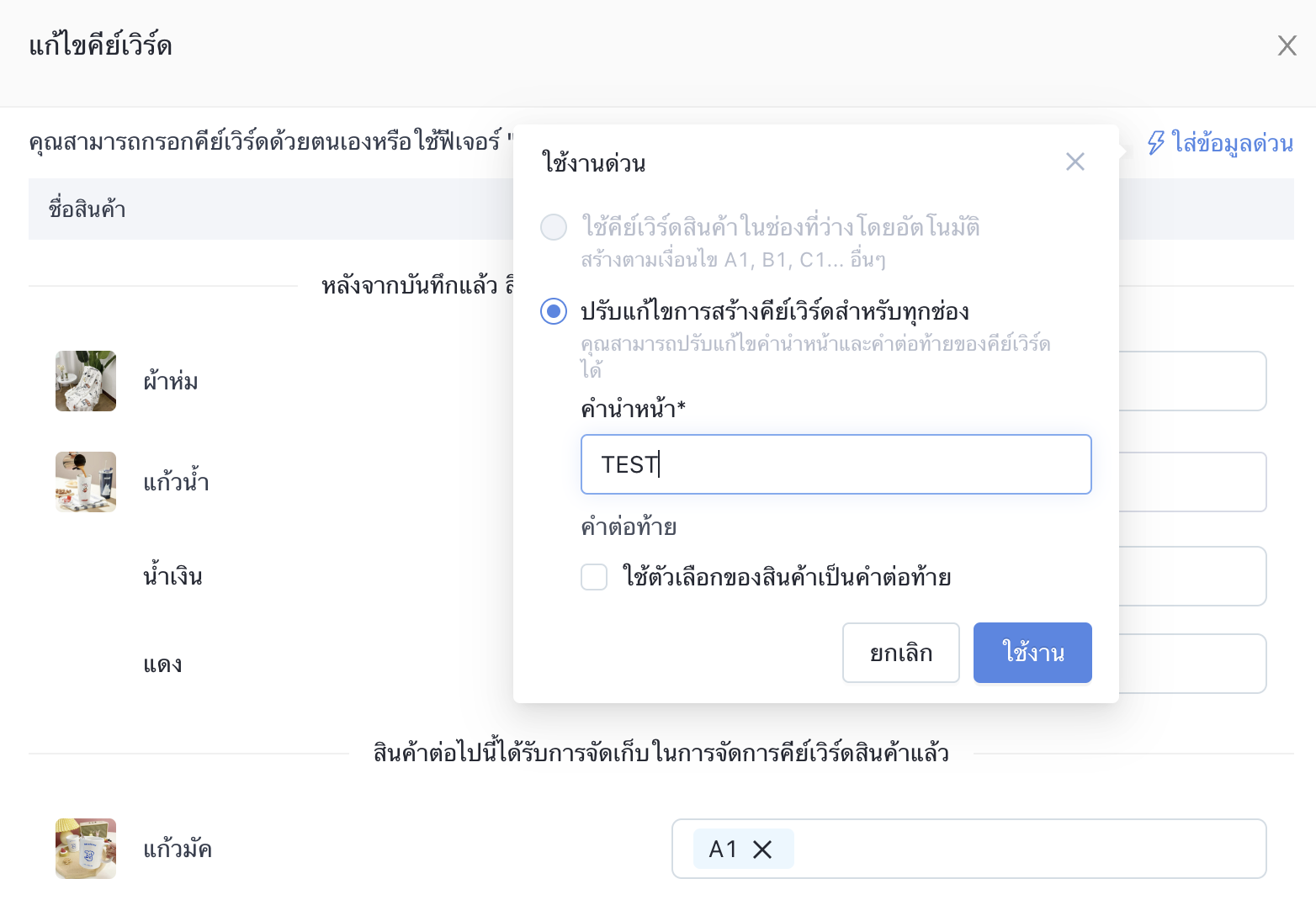Check ใช้ตัวเลือกของสินค้าเป็นคำต่อท้าย checkbox

[594, 577]
